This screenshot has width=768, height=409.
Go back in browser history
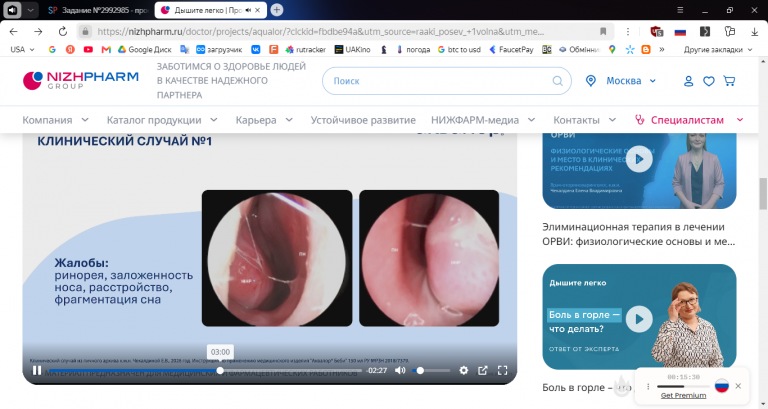[14, 31]
